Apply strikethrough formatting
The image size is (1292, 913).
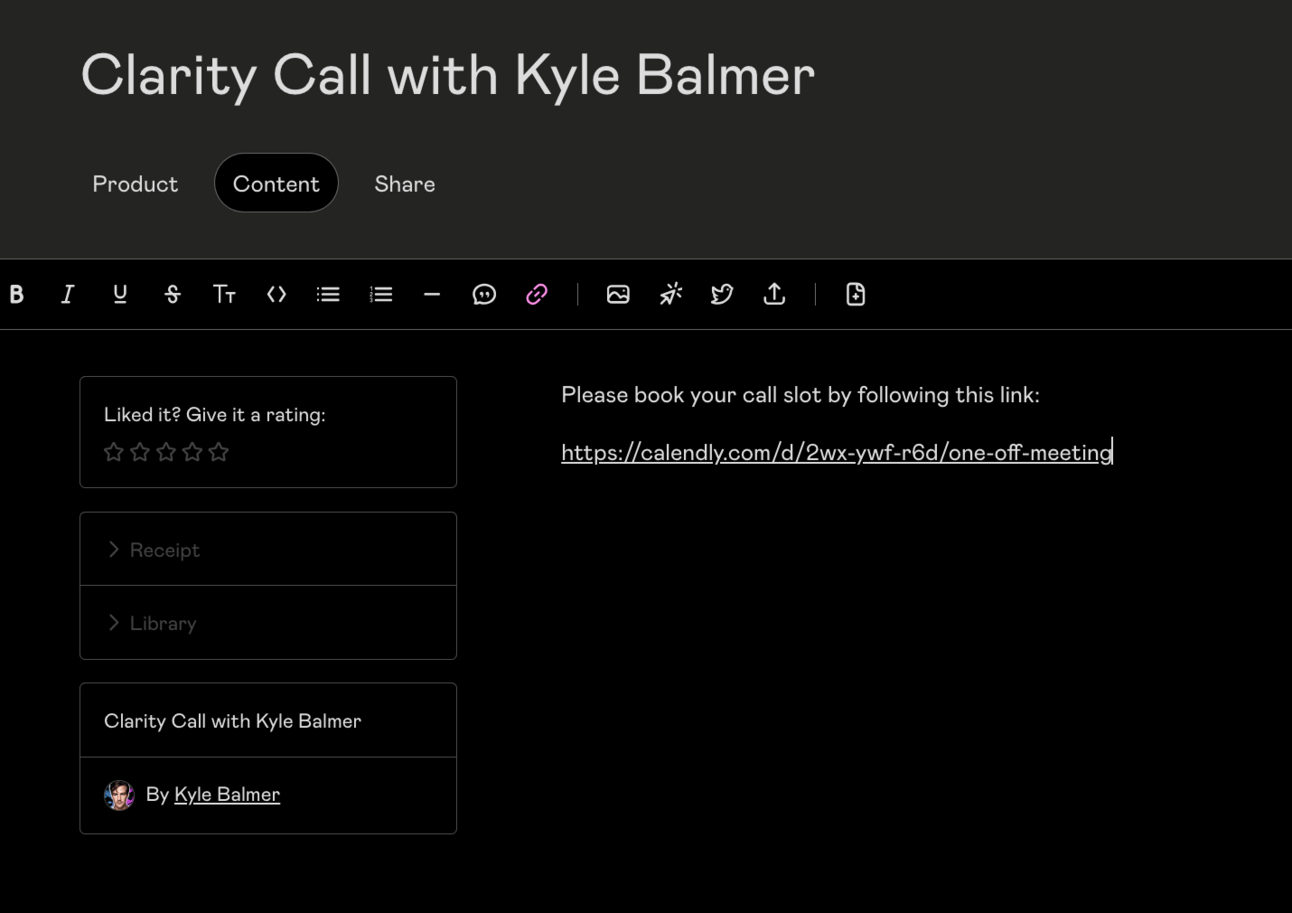pos(172,294)
